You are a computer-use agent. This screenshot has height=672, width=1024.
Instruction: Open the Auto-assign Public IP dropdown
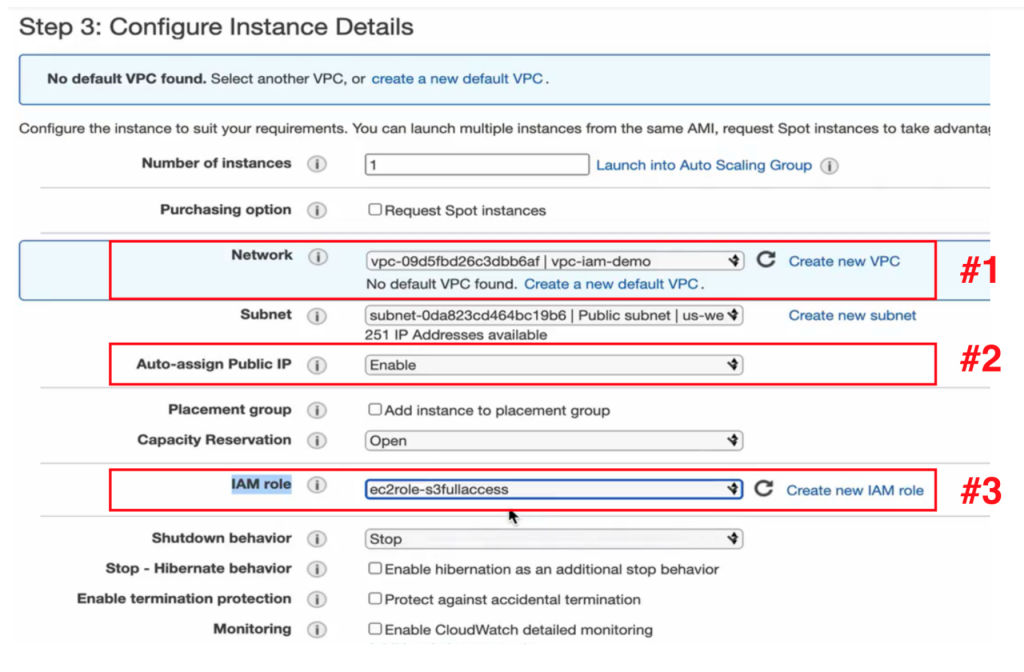pyautogui.click(x=554, y=365)
